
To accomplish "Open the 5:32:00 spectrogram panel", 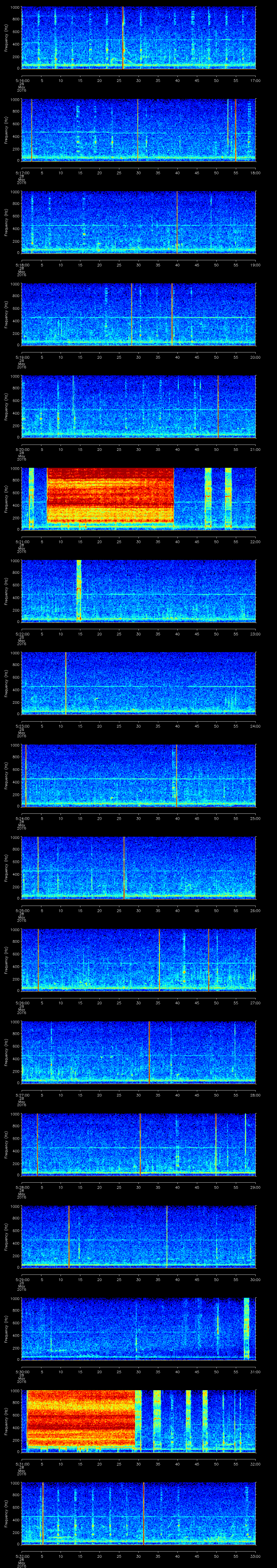I will pos(138,1513).
